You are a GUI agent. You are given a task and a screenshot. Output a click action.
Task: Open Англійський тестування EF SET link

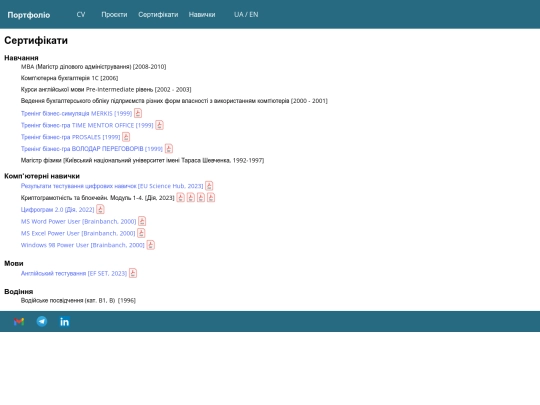click(x=74, y=273)
